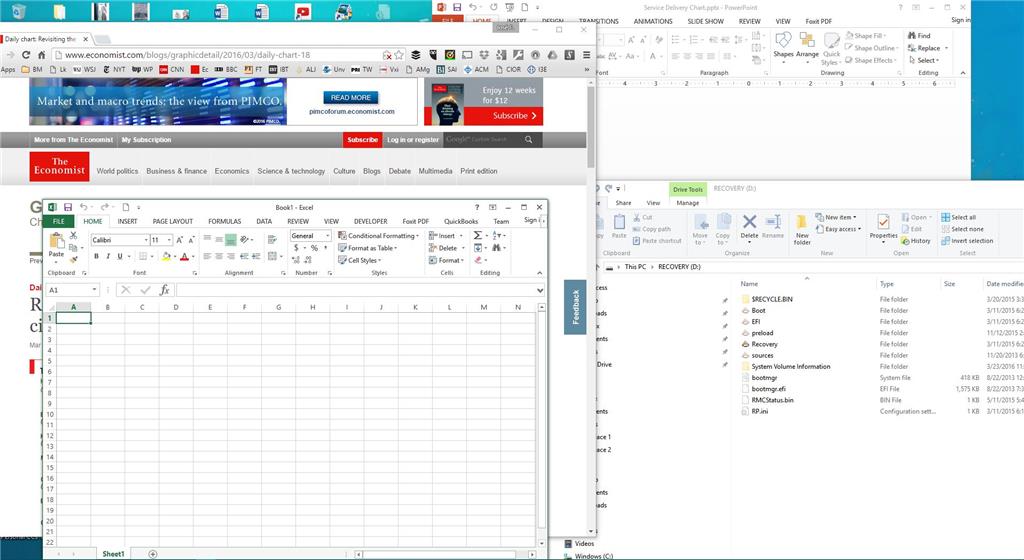The width and height of the screenshot is (1024, 560).
Task: Toggle Bold formatting in Excel
Action: (x=96, y=257)
